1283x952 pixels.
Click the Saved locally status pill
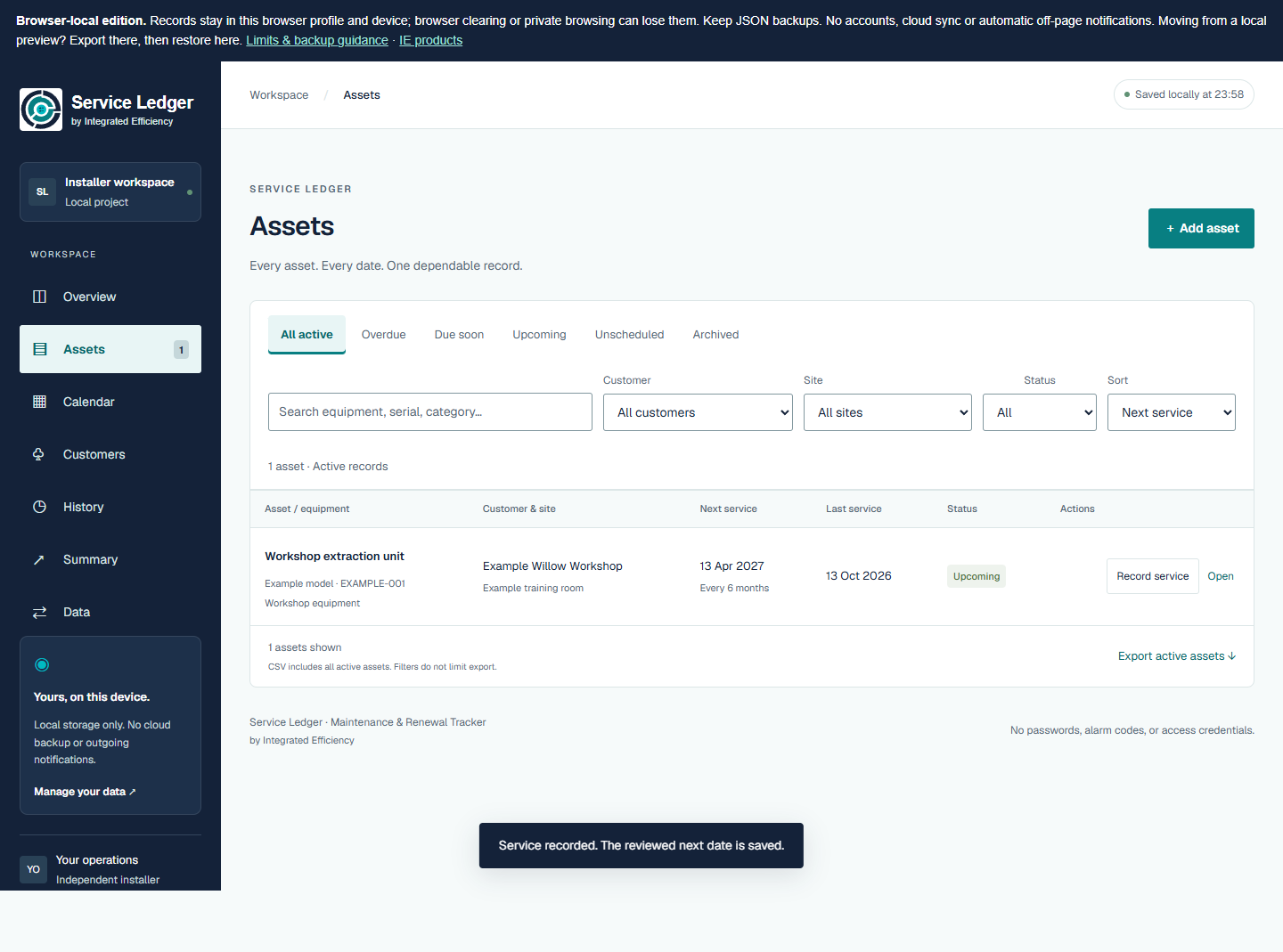click(x=1184, y=94)
